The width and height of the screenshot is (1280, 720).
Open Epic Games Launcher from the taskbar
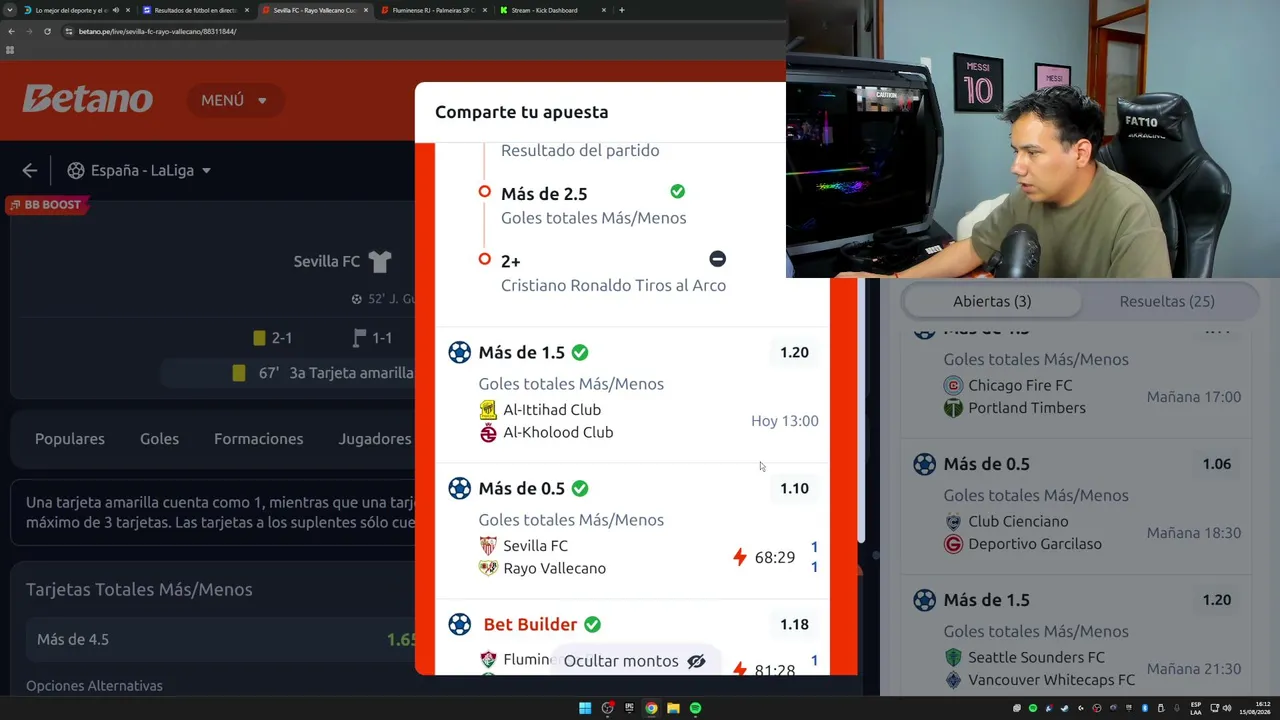click(x=629, y=709)
